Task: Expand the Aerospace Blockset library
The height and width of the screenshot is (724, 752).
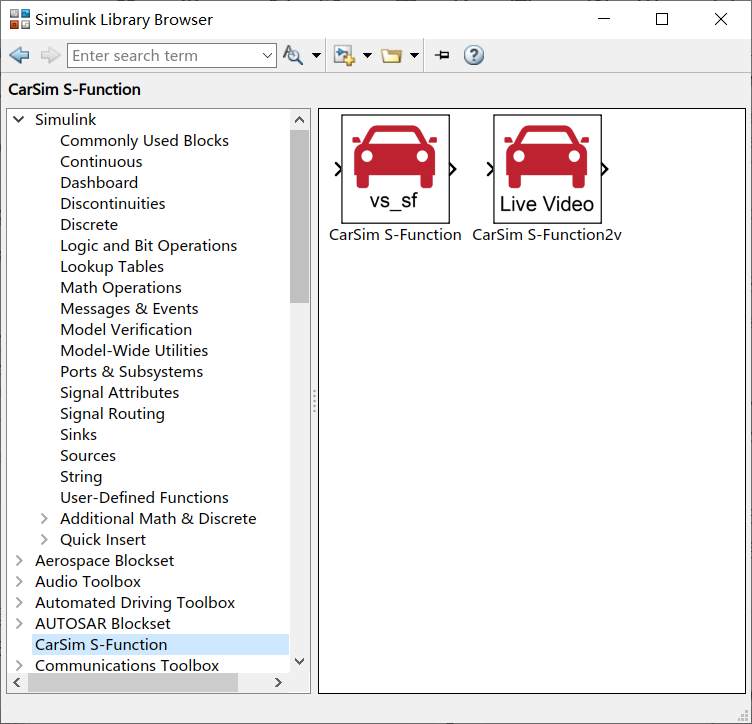Action: click(19, 561)
